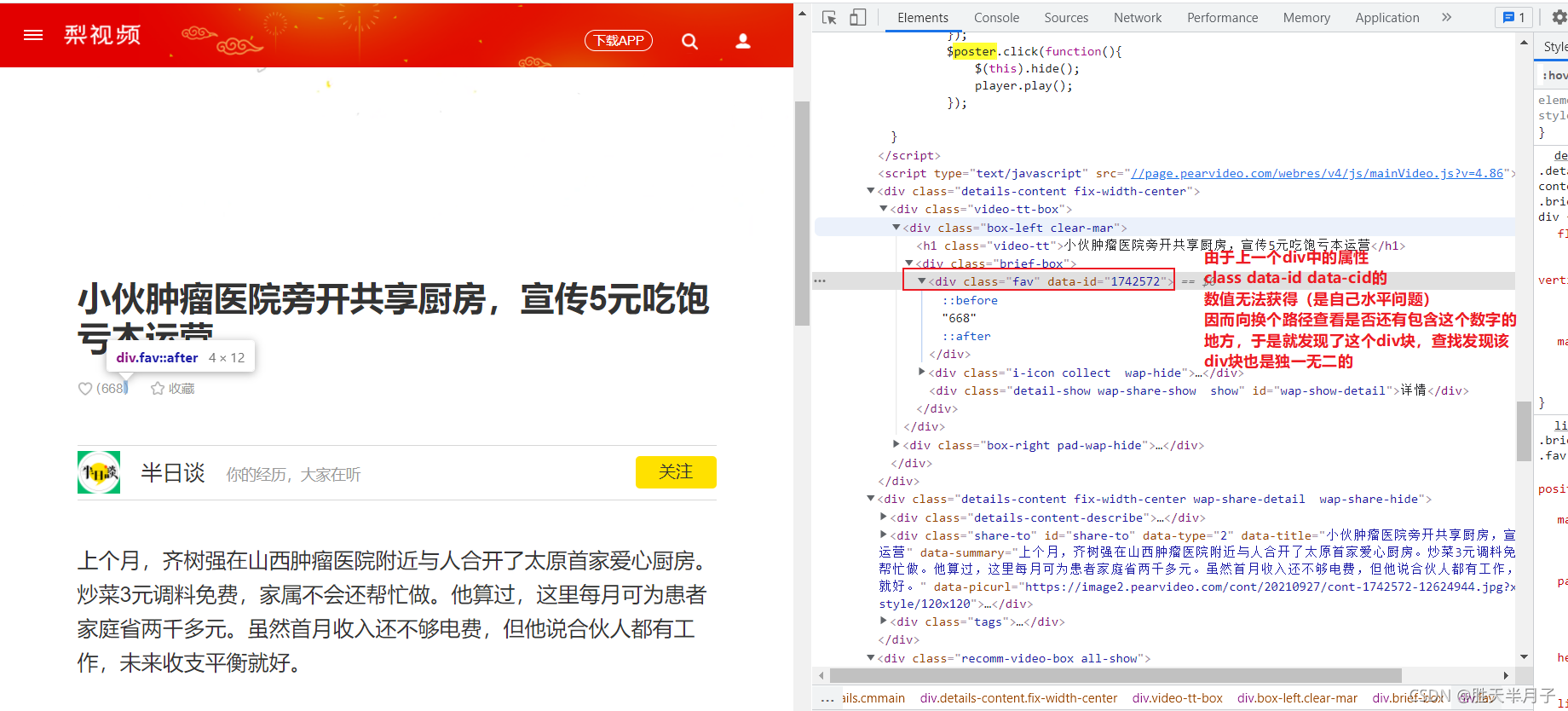Switch to the Application tab

coord(1387,17)
